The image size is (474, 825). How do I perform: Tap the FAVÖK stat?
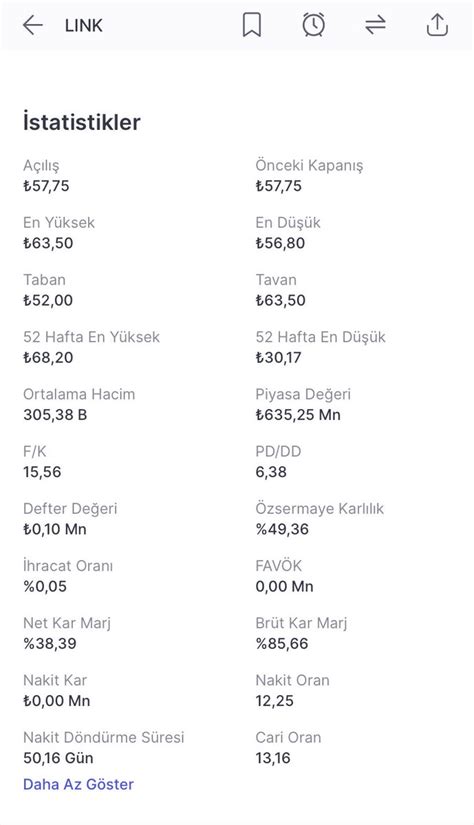[285, 576]
